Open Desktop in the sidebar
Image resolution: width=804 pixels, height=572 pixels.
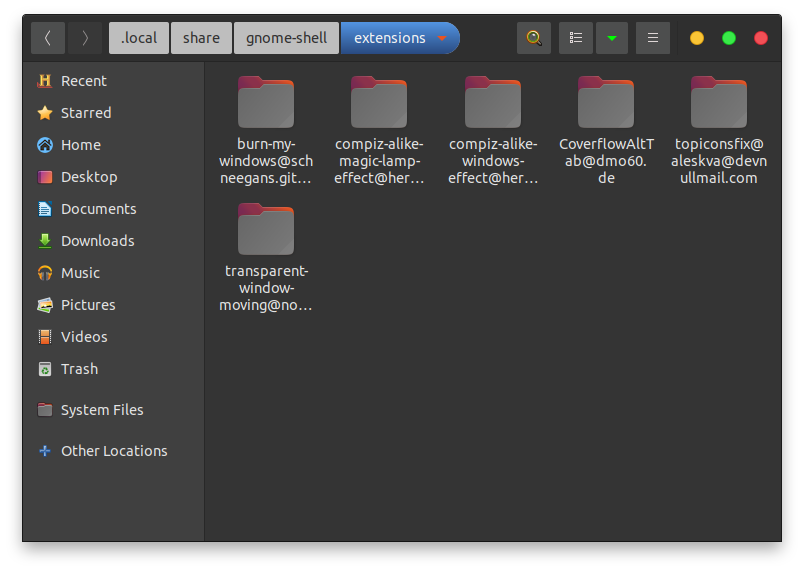113,177
